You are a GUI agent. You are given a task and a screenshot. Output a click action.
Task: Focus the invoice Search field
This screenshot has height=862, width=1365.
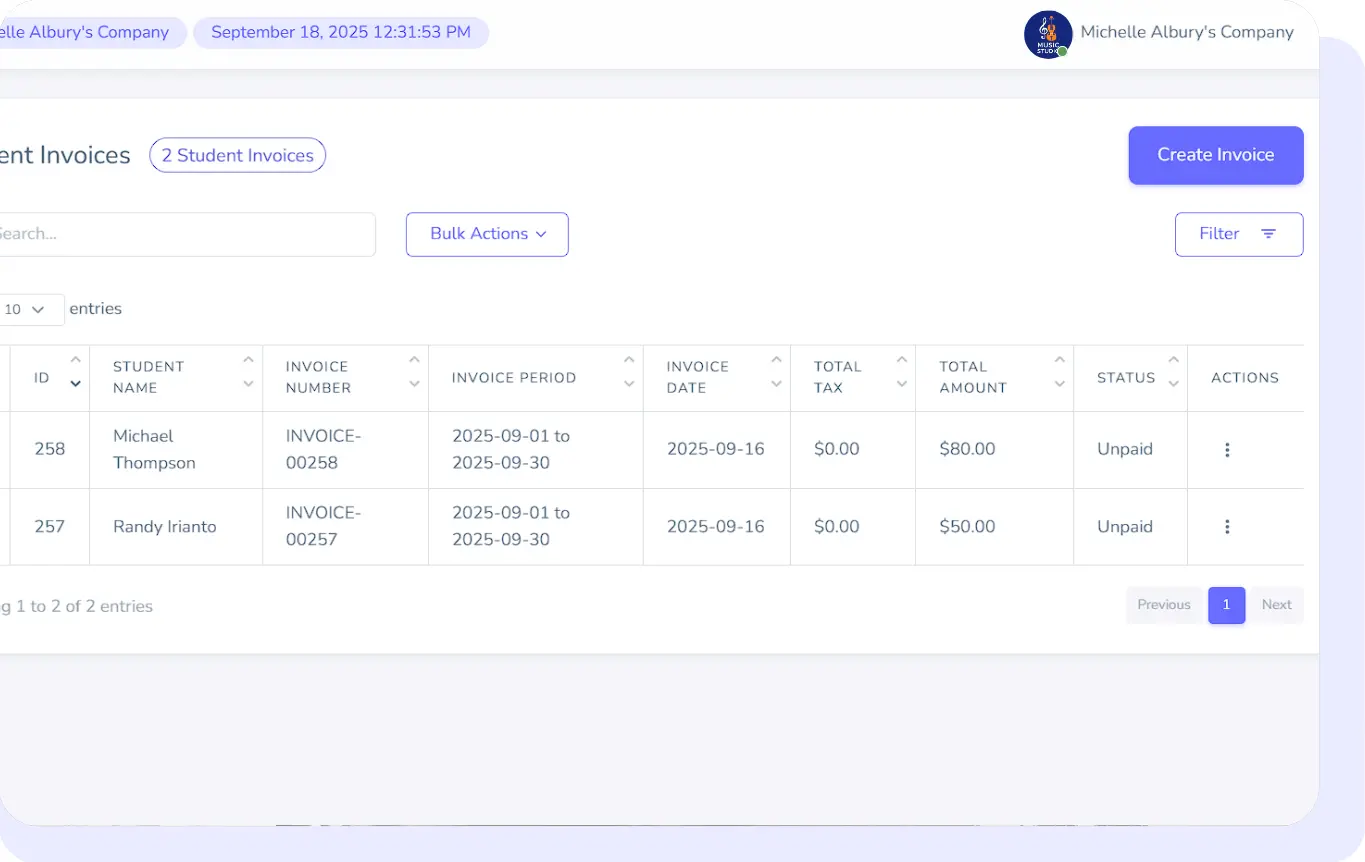coord(180,234)
